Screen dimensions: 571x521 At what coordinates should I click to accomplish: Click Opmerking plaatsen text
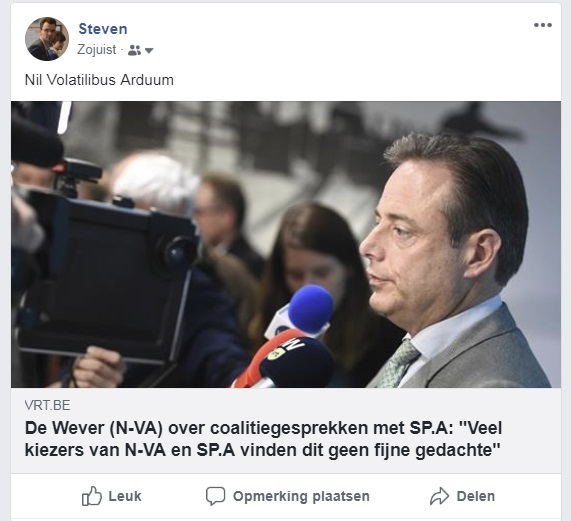301,496
